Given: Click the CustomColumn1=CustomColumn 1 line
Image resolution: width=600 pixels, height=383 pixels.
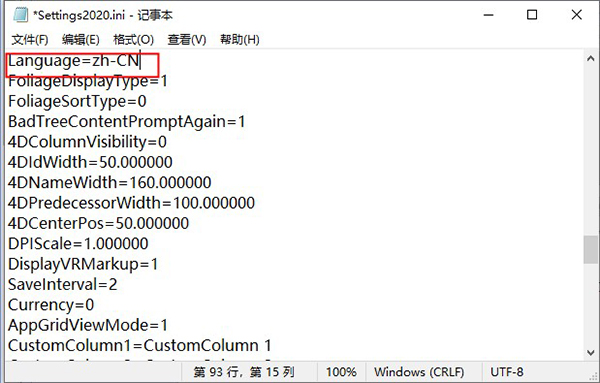Looking at the screenshot, I should coord(140,346).
